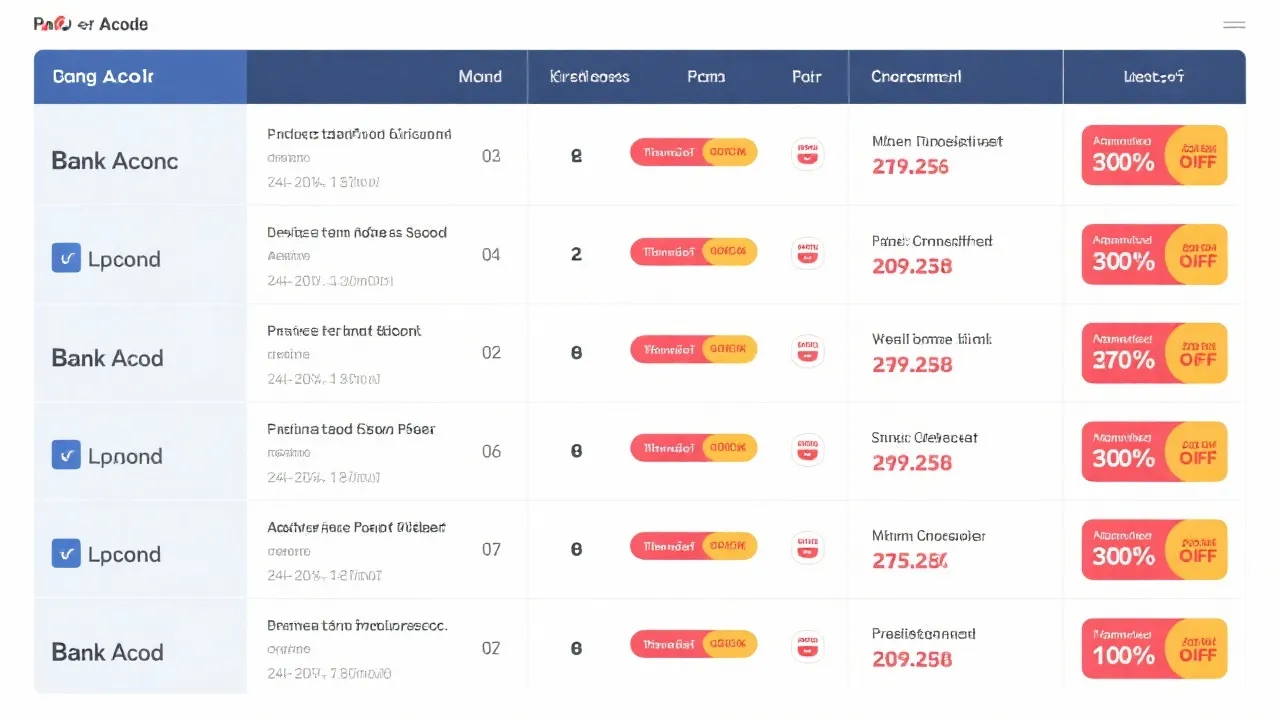Sort by the Mond column header
The height and width of the screenshot is (720, 1280).
coord(480,77)
